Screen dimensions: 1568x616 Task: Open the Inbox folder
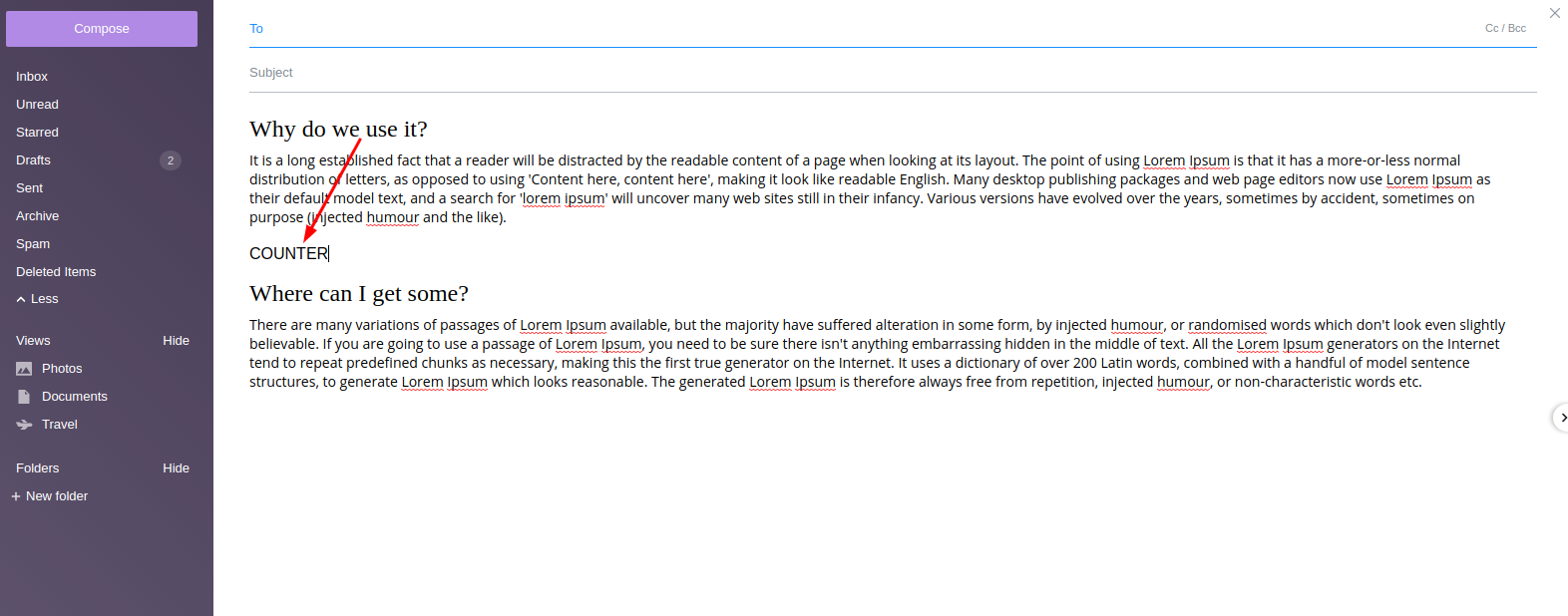[32, 77]
